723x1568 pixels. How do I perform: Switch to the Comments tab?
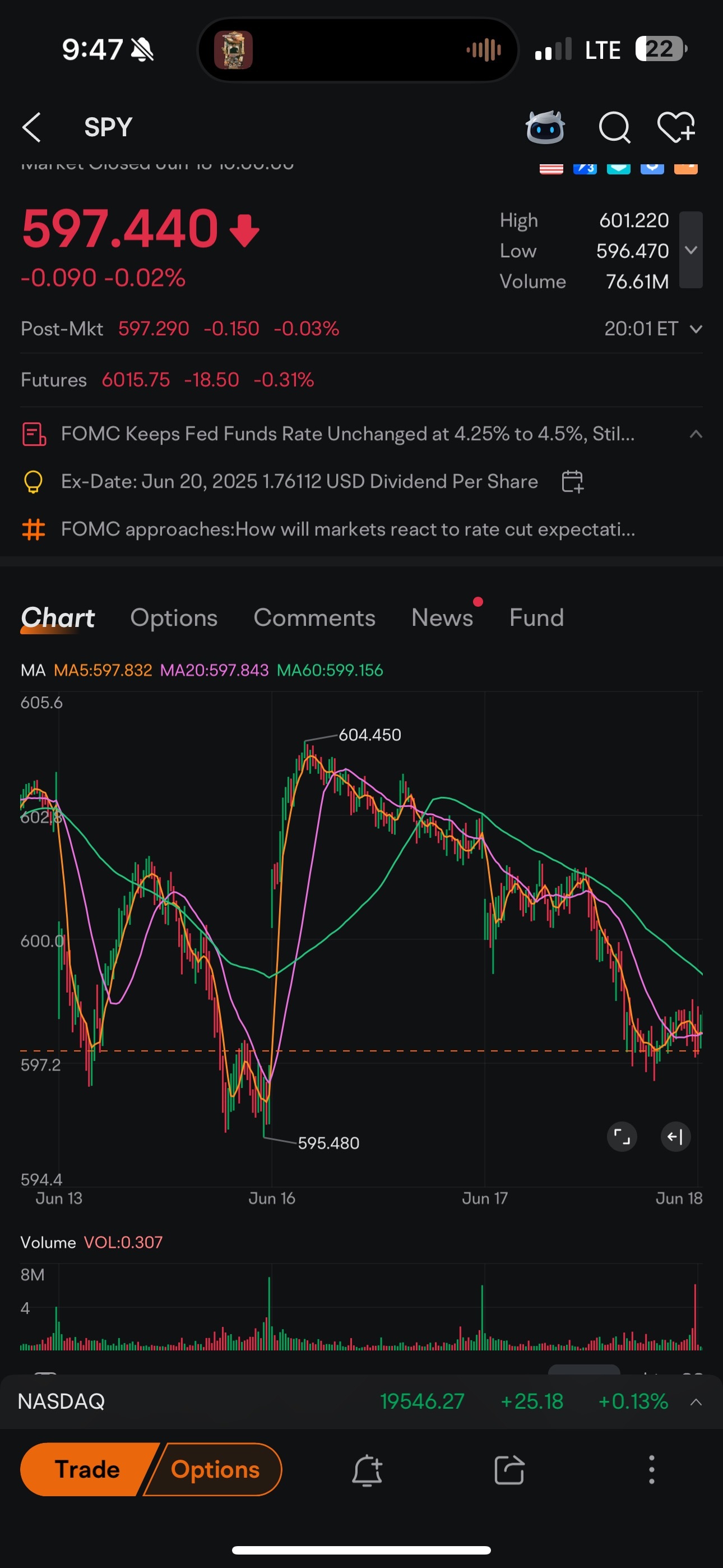click(x=314, y=618)
